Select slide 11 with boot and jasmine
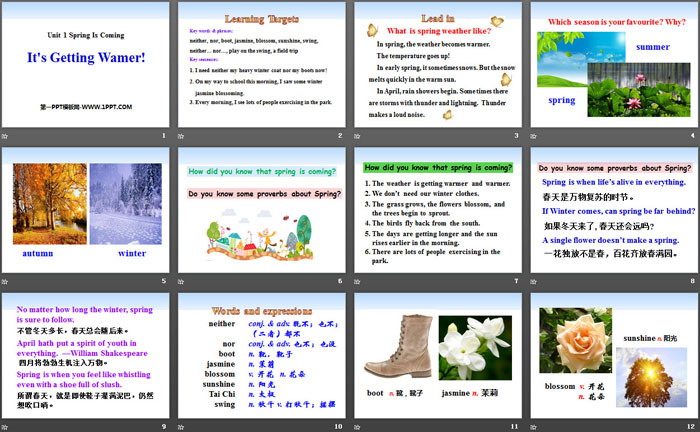The width and height of the screenshot is (700, 432). point(438,356)
